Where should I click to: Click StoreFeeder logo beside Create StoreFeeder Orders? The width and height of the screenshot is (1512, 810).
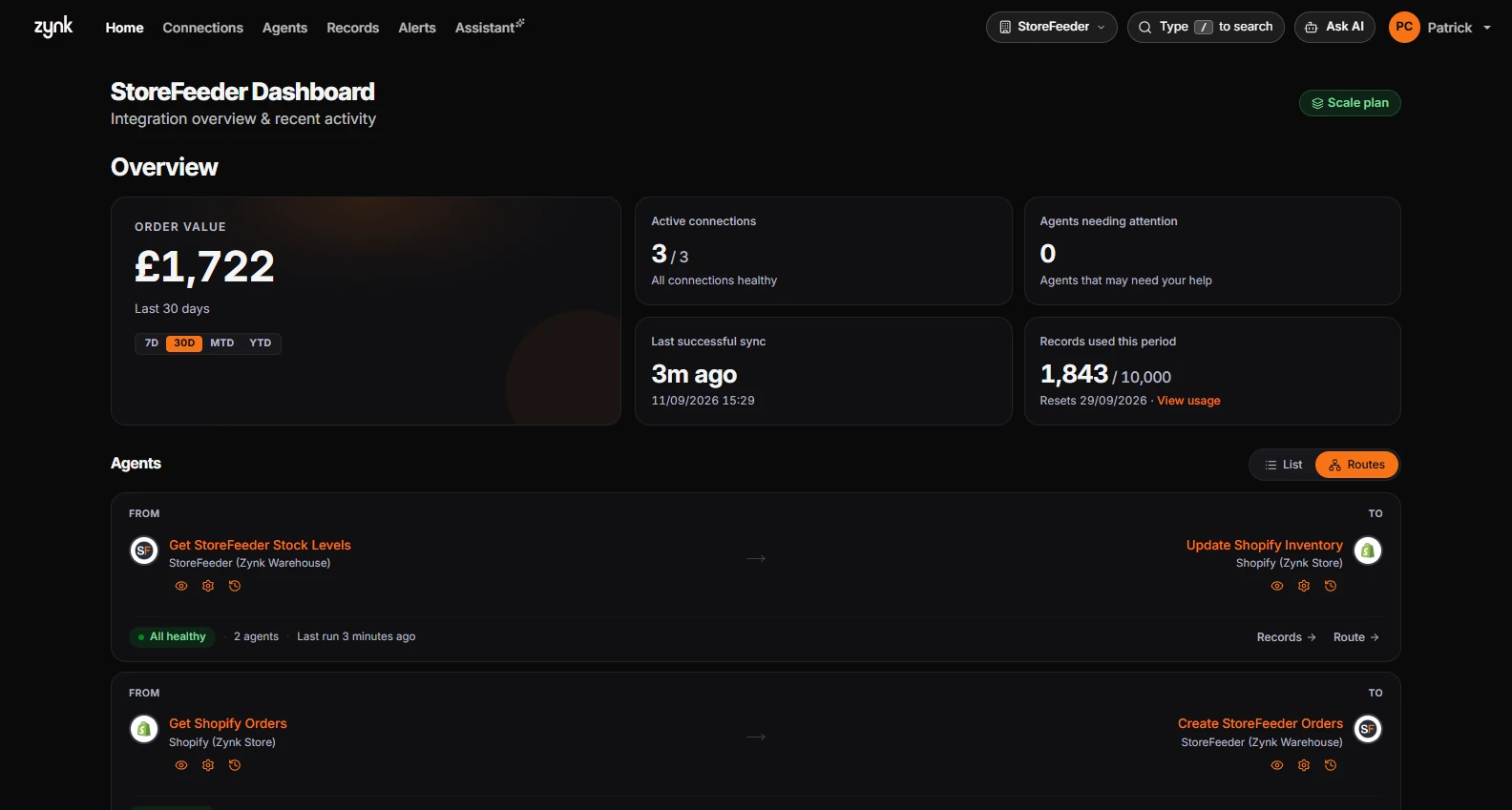click(x=1368, y=730)
